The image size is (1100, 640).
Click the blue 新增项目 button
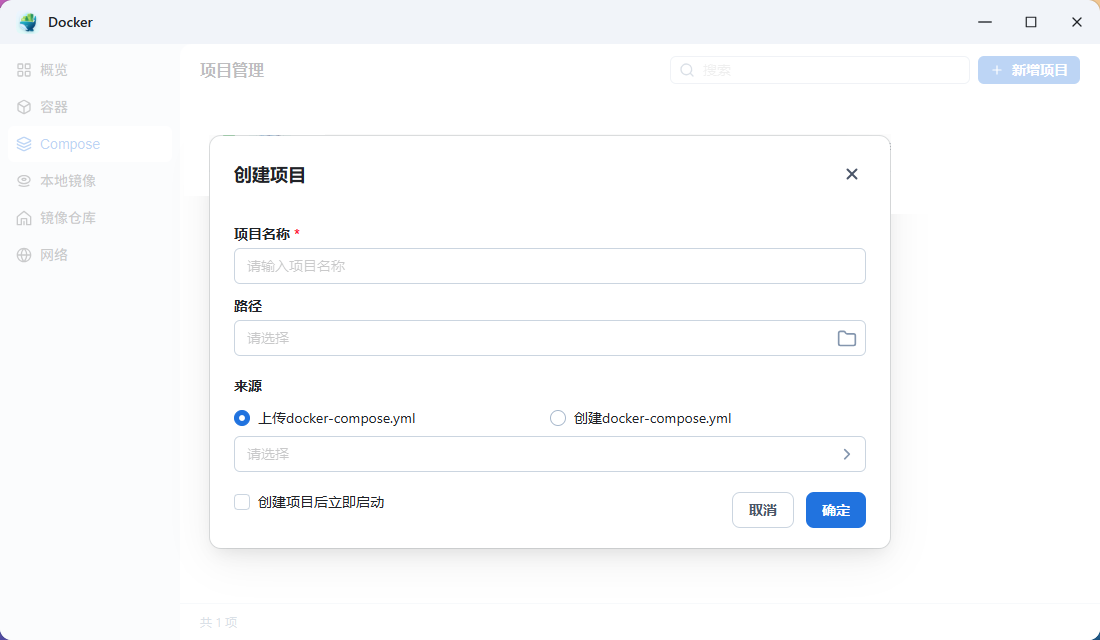(x=1028, y=70)
